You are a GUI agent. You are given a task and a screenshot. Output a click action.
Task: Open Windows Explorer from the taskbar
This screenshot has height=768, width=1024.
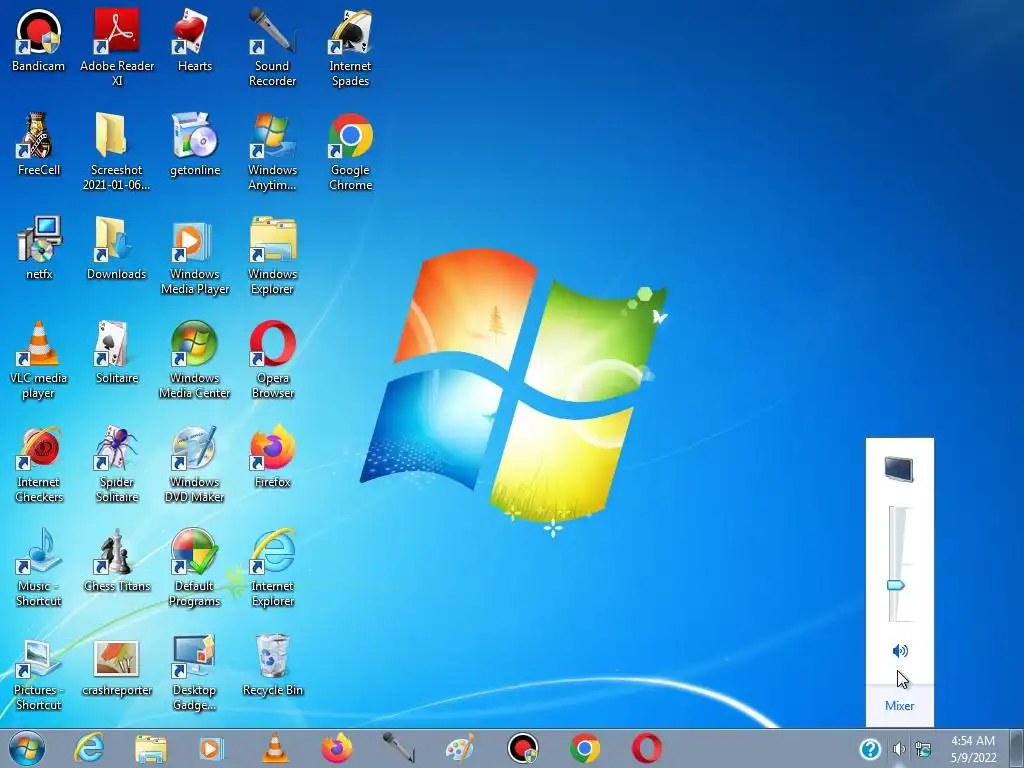point(150,748)
